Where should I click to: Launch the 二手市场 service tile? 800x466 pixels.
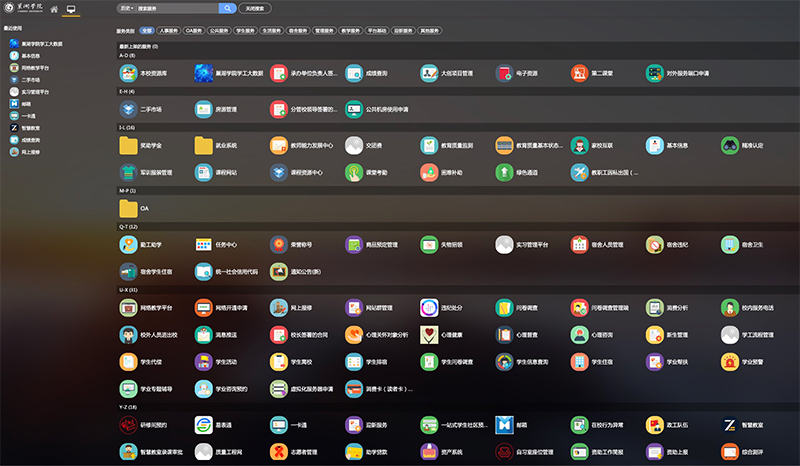(x=128, y=109)
